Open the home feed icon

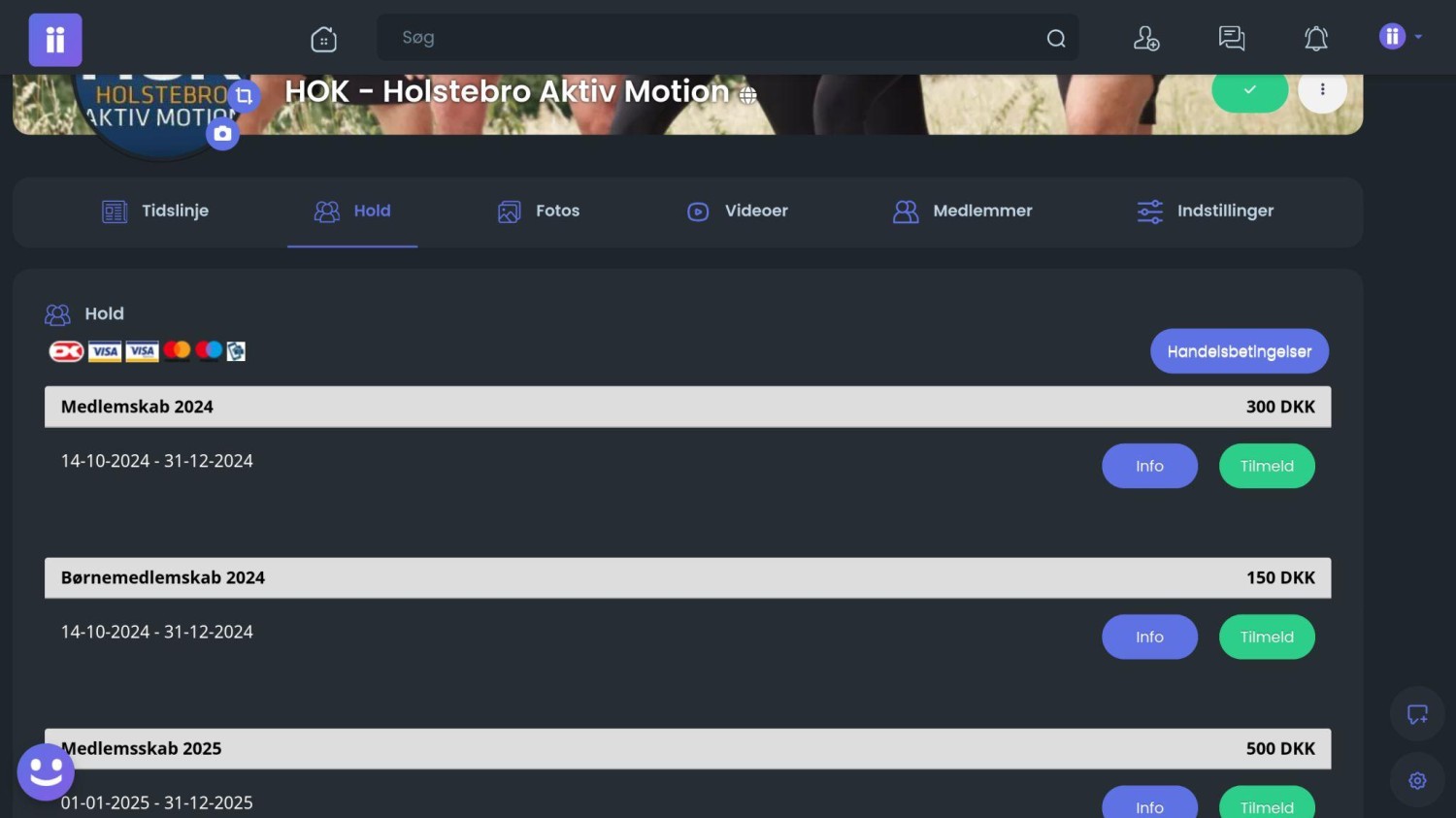323,39
